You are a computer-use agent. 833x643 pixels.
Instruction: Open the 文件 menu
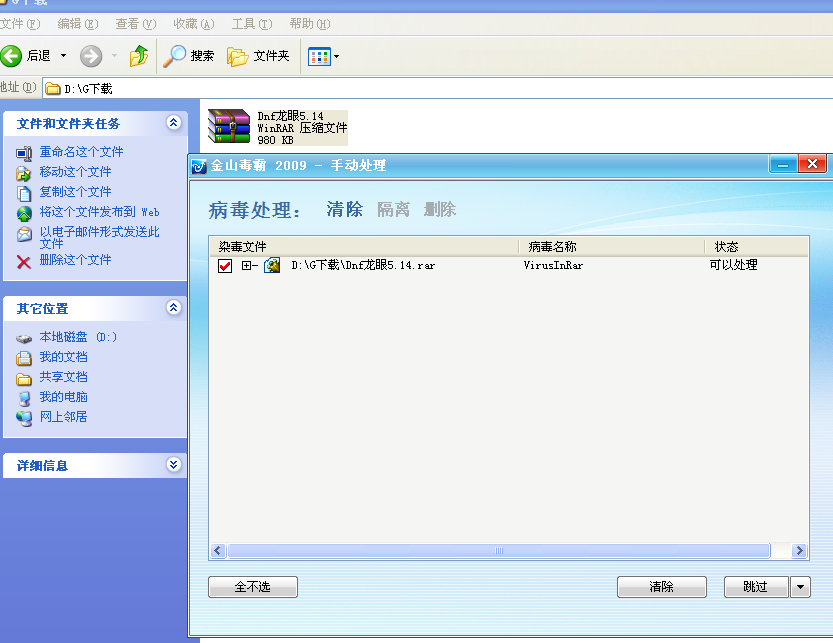20,24
